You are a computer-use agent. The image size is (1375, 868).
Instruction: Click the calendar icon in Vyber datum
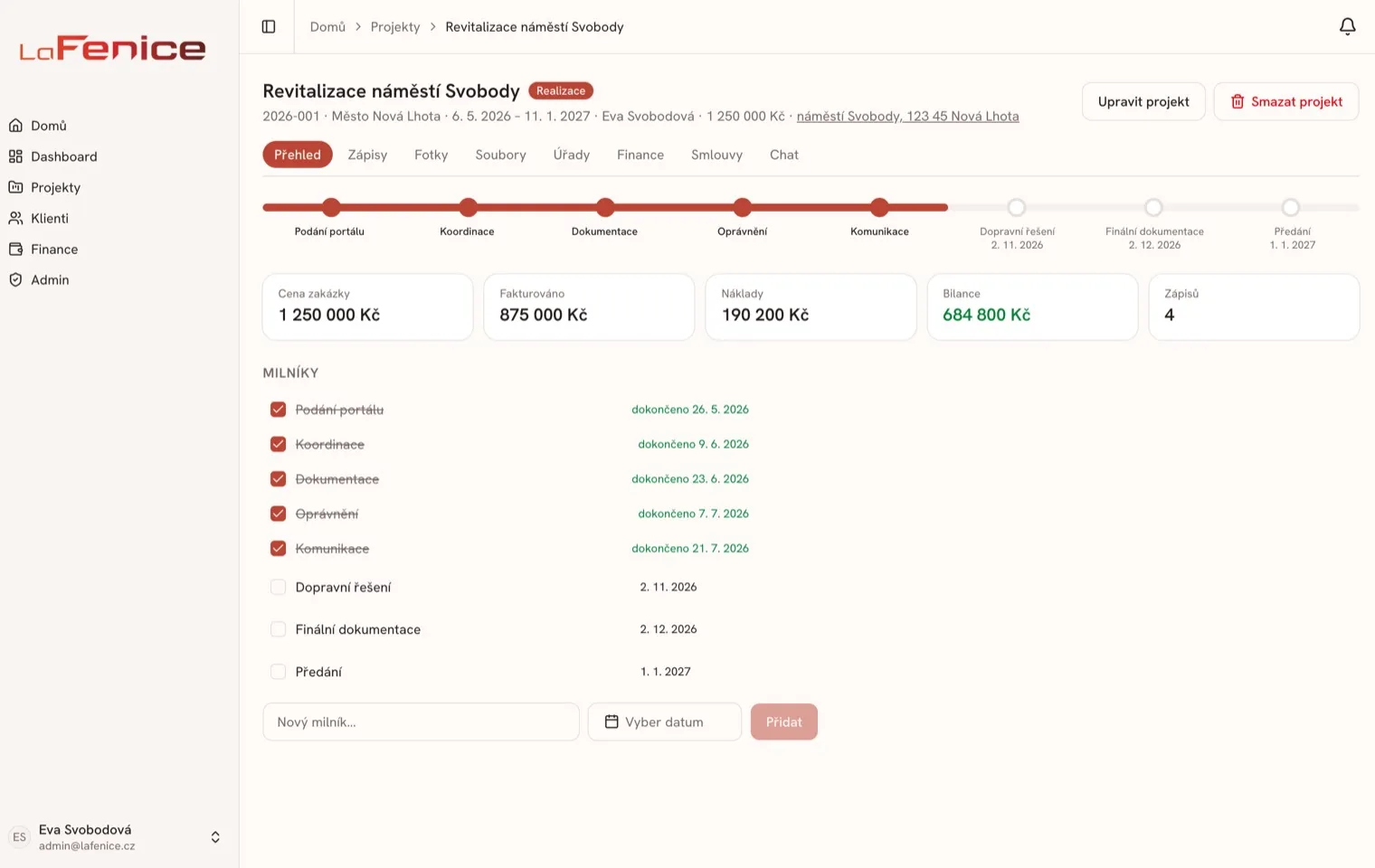point(612,722)
